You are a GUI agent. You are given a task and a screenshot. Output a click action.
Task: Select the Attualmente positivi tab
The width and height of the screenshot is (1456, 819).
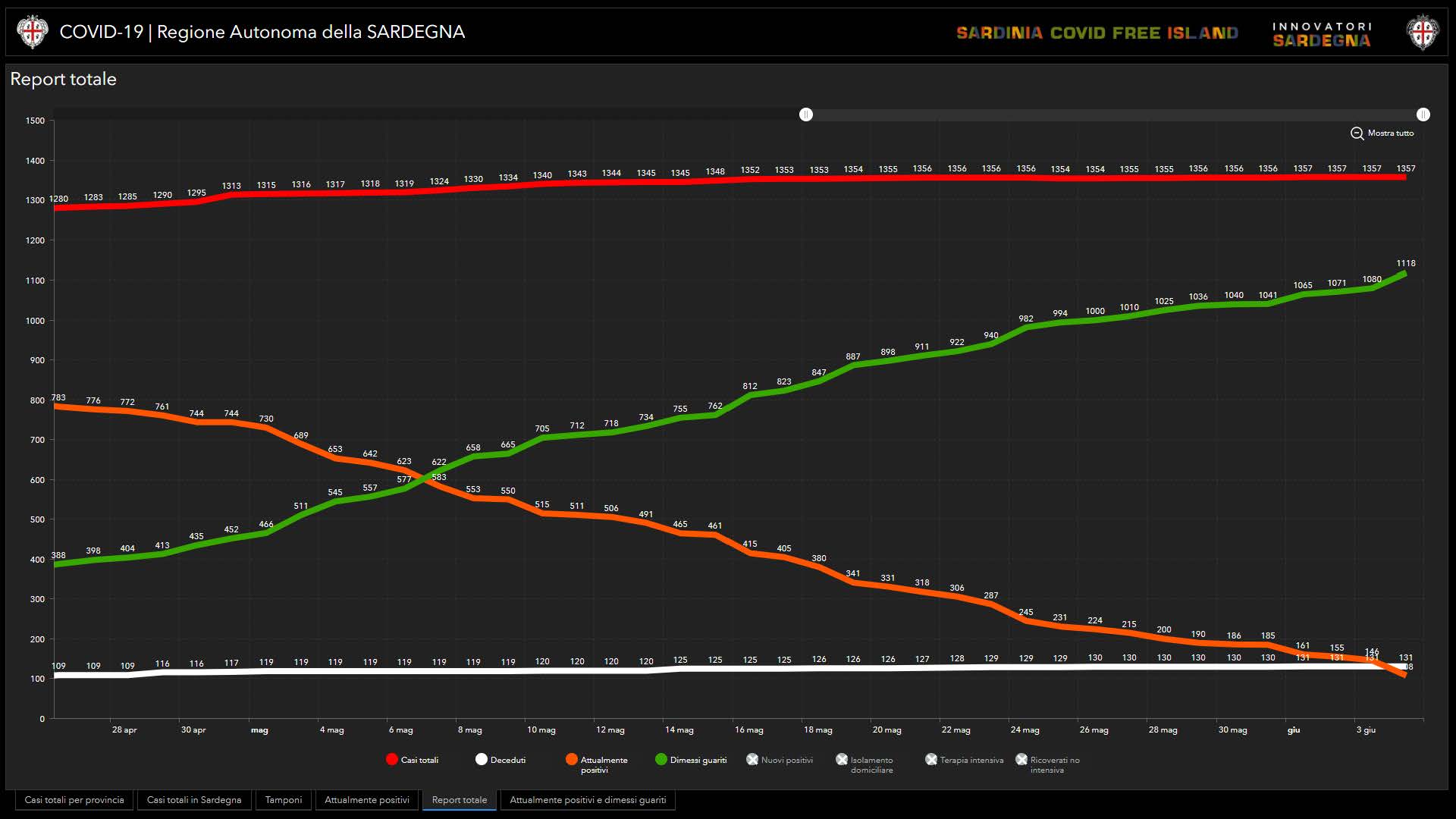click(367, 800)
